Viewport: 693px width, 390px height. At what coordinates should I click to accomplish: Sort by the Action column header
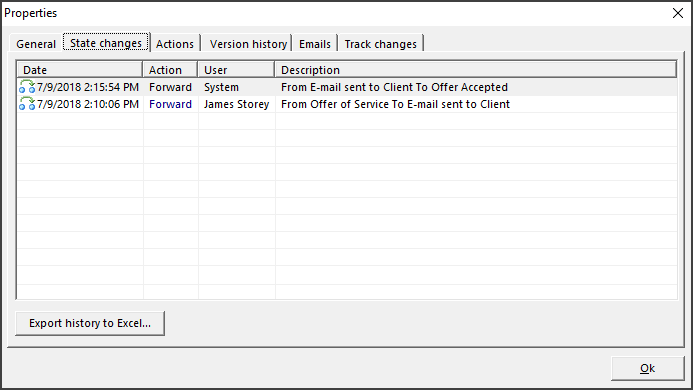pyautogui.click(x=170, y=70)
